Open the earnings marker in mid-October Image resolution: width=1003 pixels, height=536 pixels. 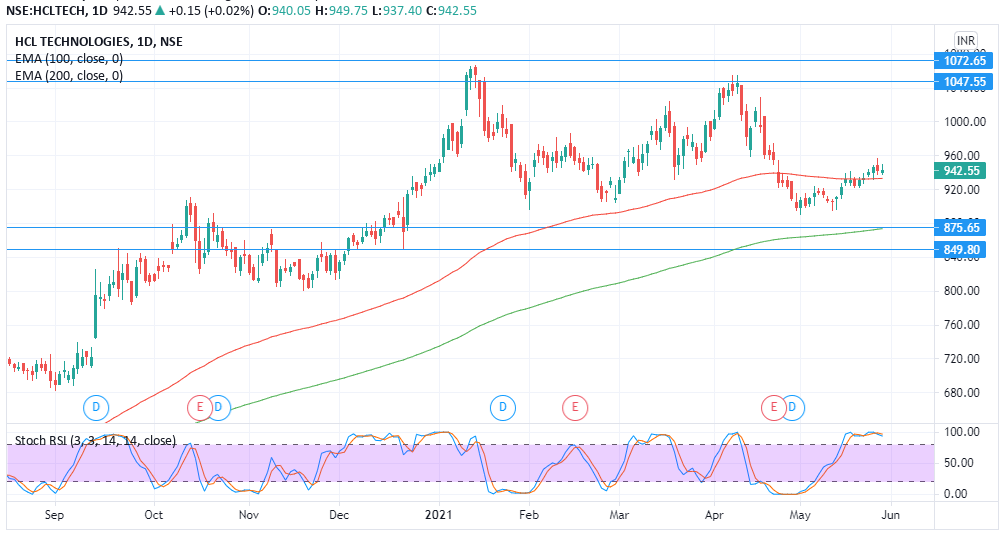point(199,407)
